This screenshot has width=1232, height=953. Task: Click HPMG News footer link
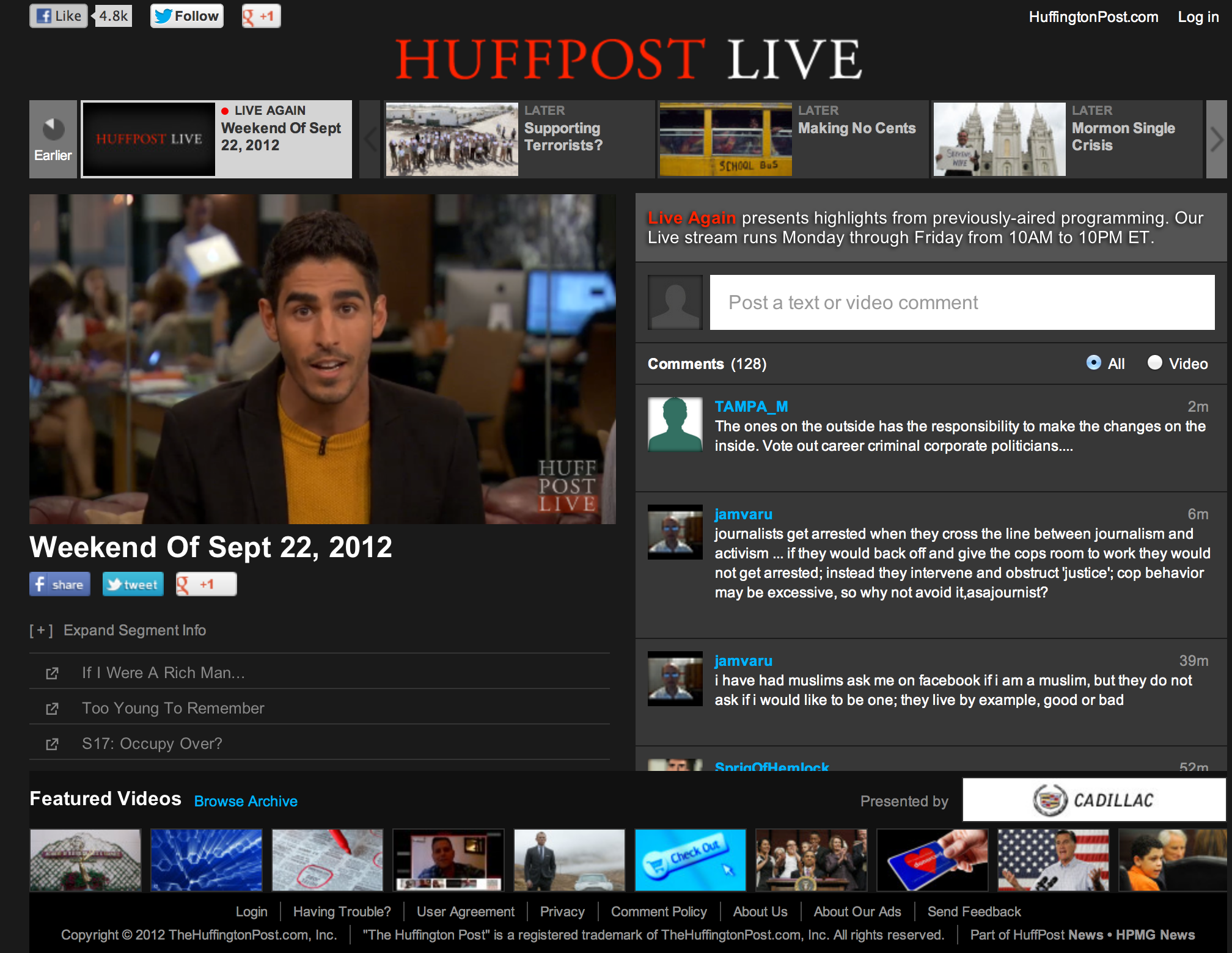(1155, 935)
